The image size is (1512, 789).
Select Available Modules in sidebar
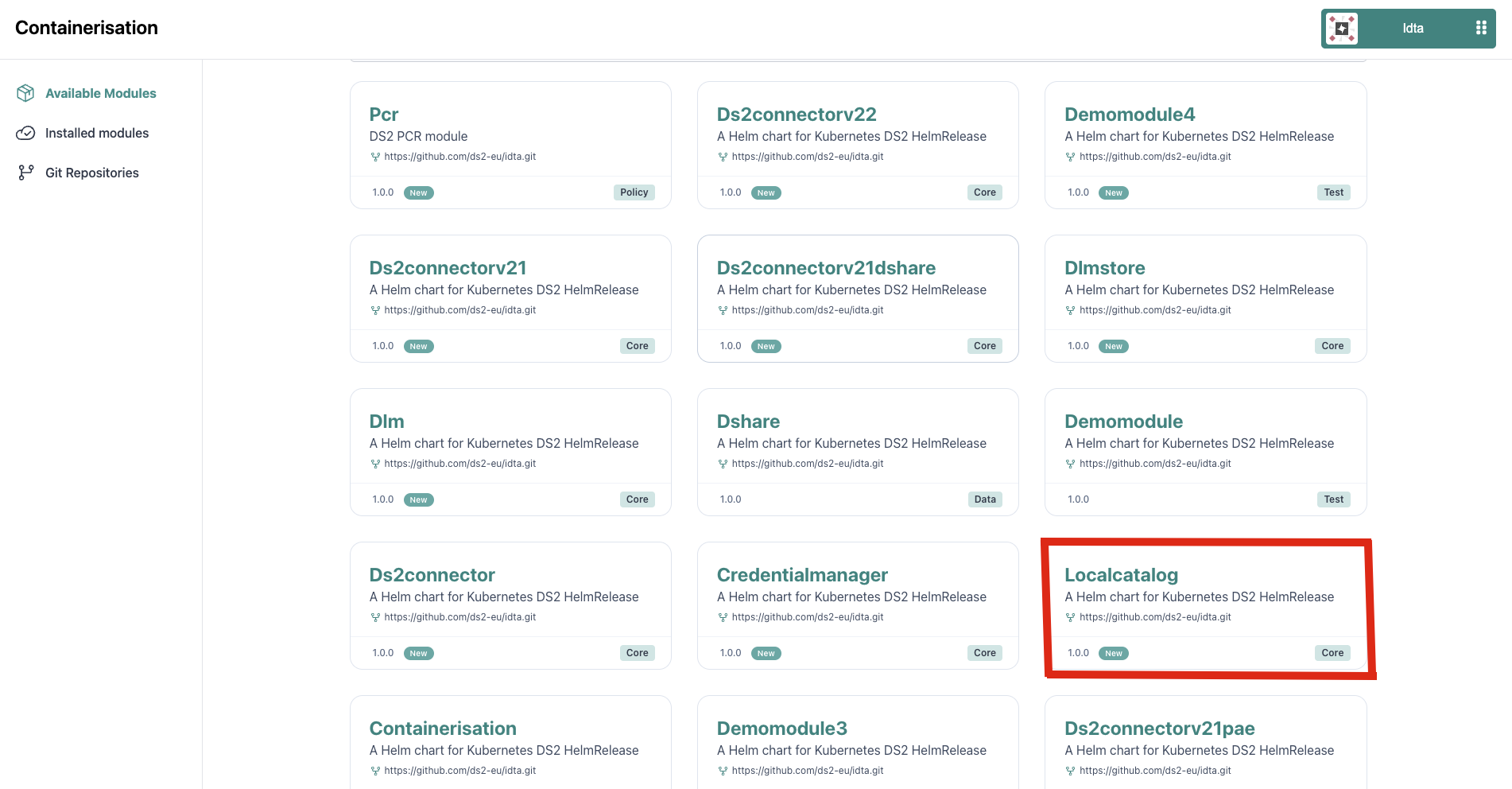[101, 93]
